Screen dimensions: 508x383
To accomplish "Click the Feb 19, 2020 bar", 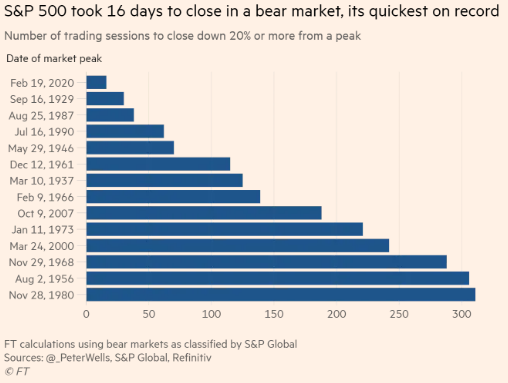I will coord(96,82).
